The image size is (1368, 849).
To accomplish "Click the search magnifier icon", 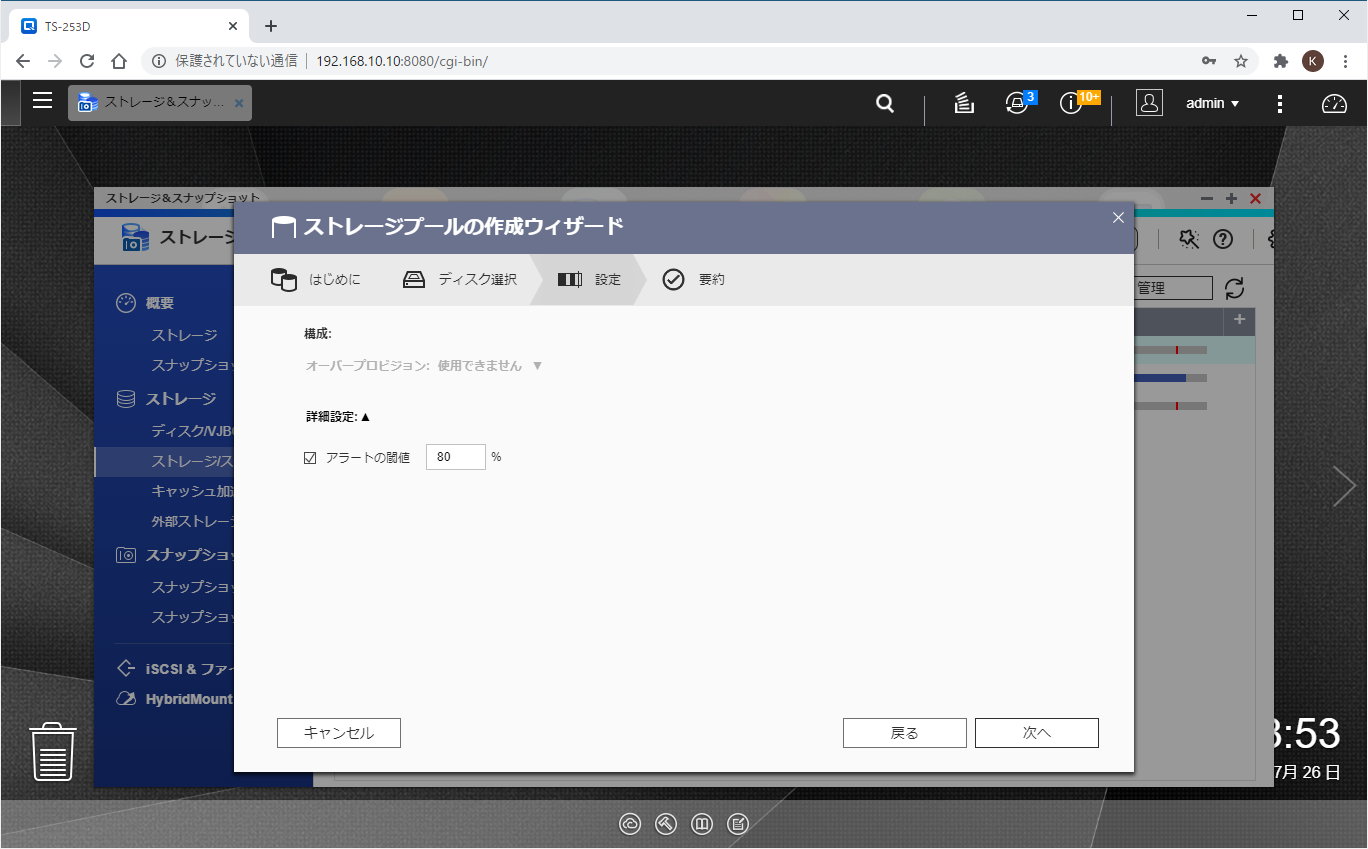I will point(885,103).
